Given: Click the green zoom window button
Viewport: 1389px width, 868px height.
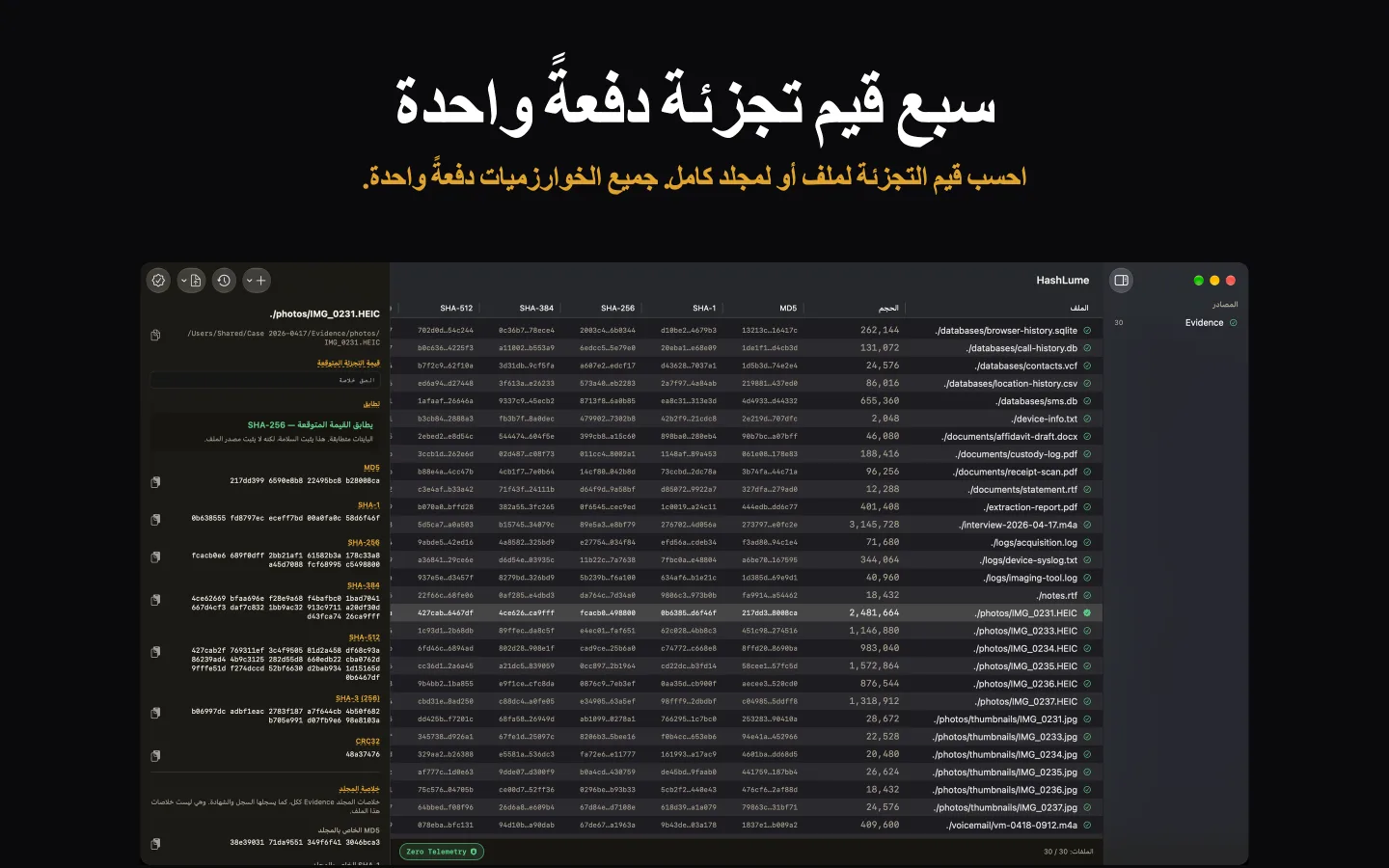Looking at the screenshot, I should point(1198,281).
